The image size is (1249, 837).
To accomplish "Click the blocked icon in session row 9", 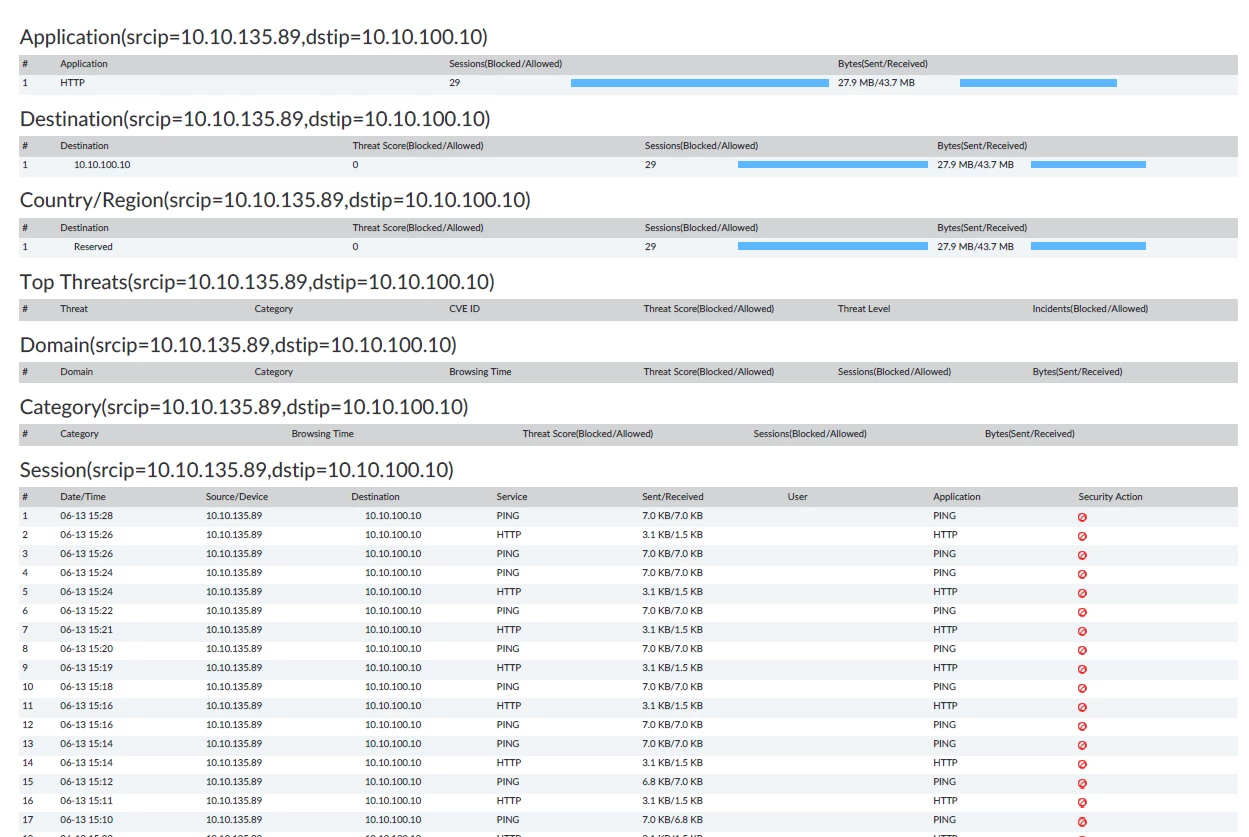I will click(x=1082, y=669).
